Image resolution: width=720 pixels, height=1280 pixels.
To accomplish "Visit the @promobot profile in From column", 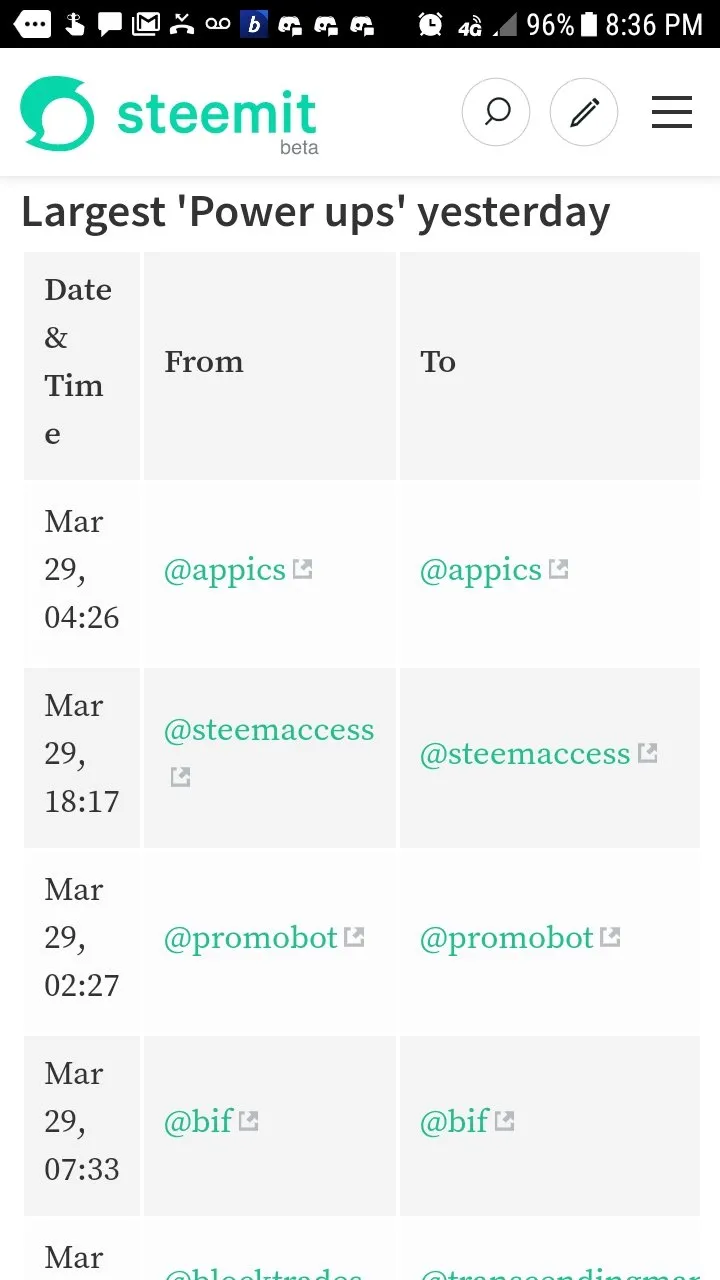I will (x=251, y=938).
